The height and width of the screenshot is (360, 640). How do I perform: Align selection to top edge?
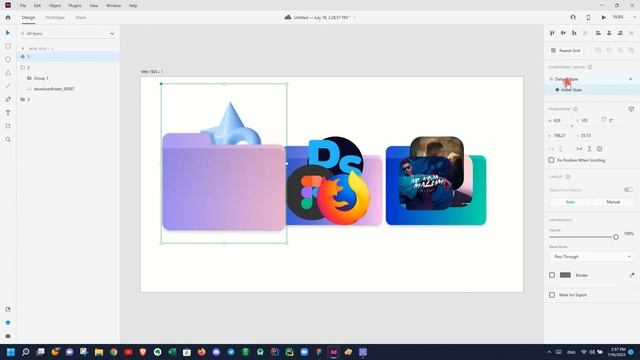[552, 33]
